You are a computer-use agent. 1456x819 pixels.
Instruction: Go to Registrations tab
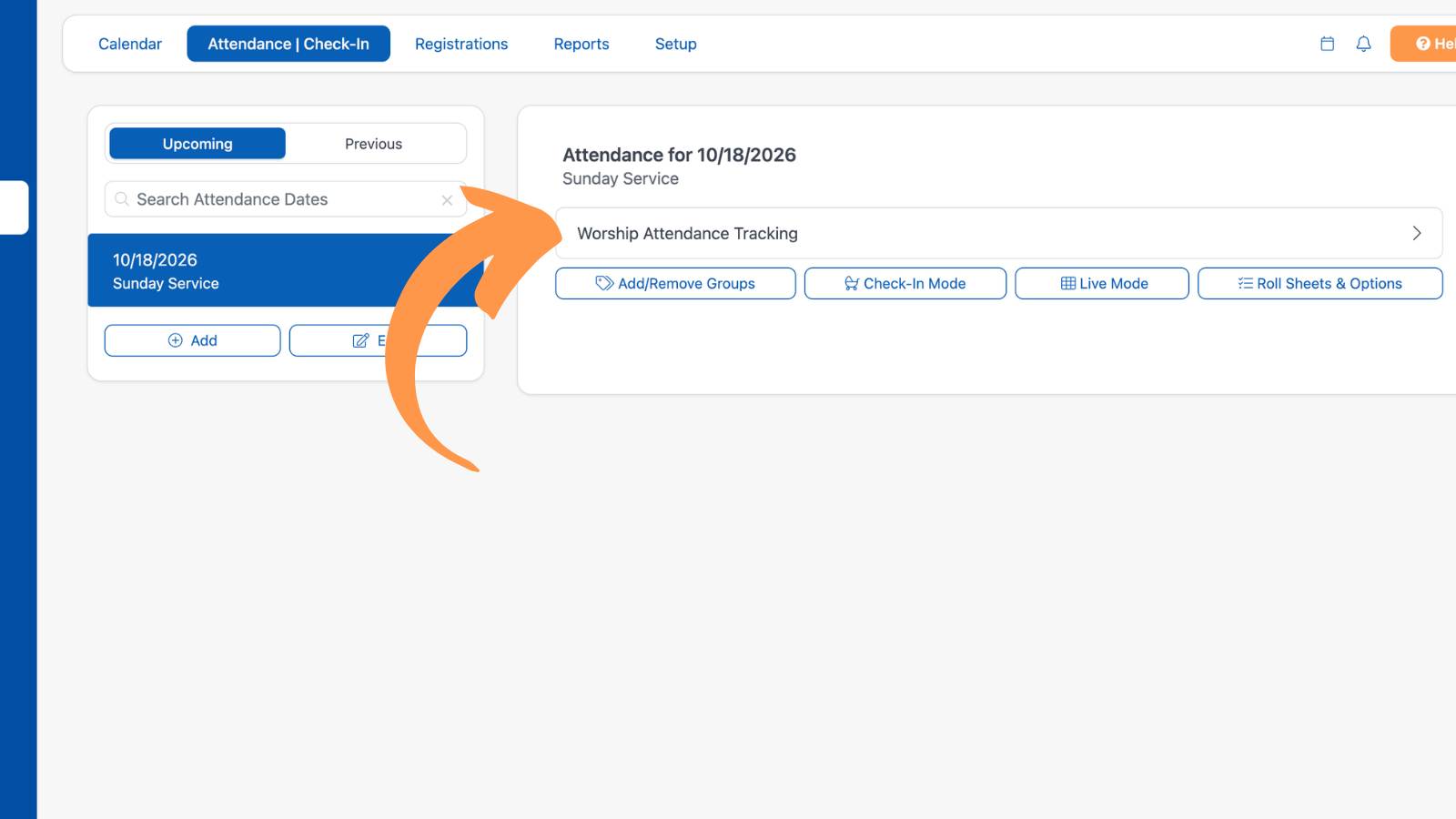[461, 44]
